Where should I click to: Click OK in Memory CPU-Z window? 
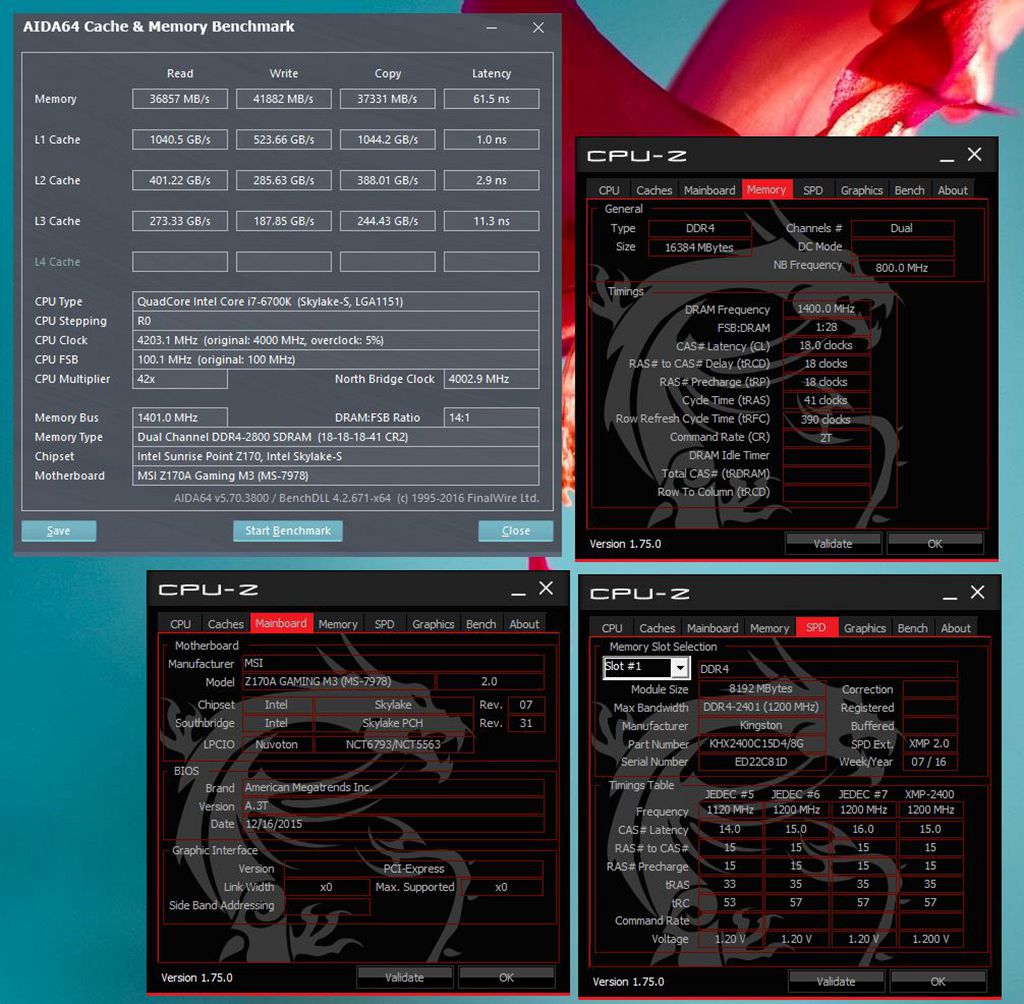(x=935, y=543)
